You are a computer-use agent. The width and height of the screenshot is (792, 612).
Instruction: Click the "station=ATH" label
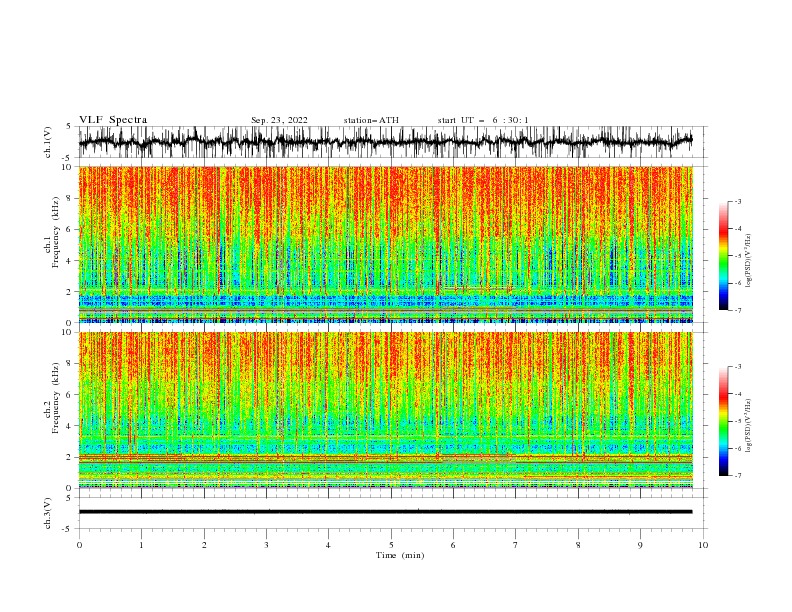(371, 120)
